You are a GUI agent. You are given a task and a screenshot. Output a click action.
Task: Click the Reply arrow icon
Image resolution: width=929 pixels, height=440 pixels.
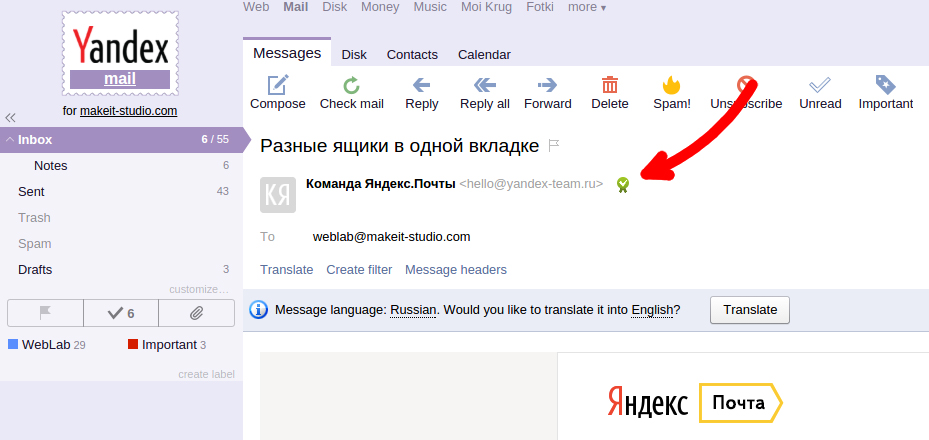pyautogui.click(x=421, y=85)
